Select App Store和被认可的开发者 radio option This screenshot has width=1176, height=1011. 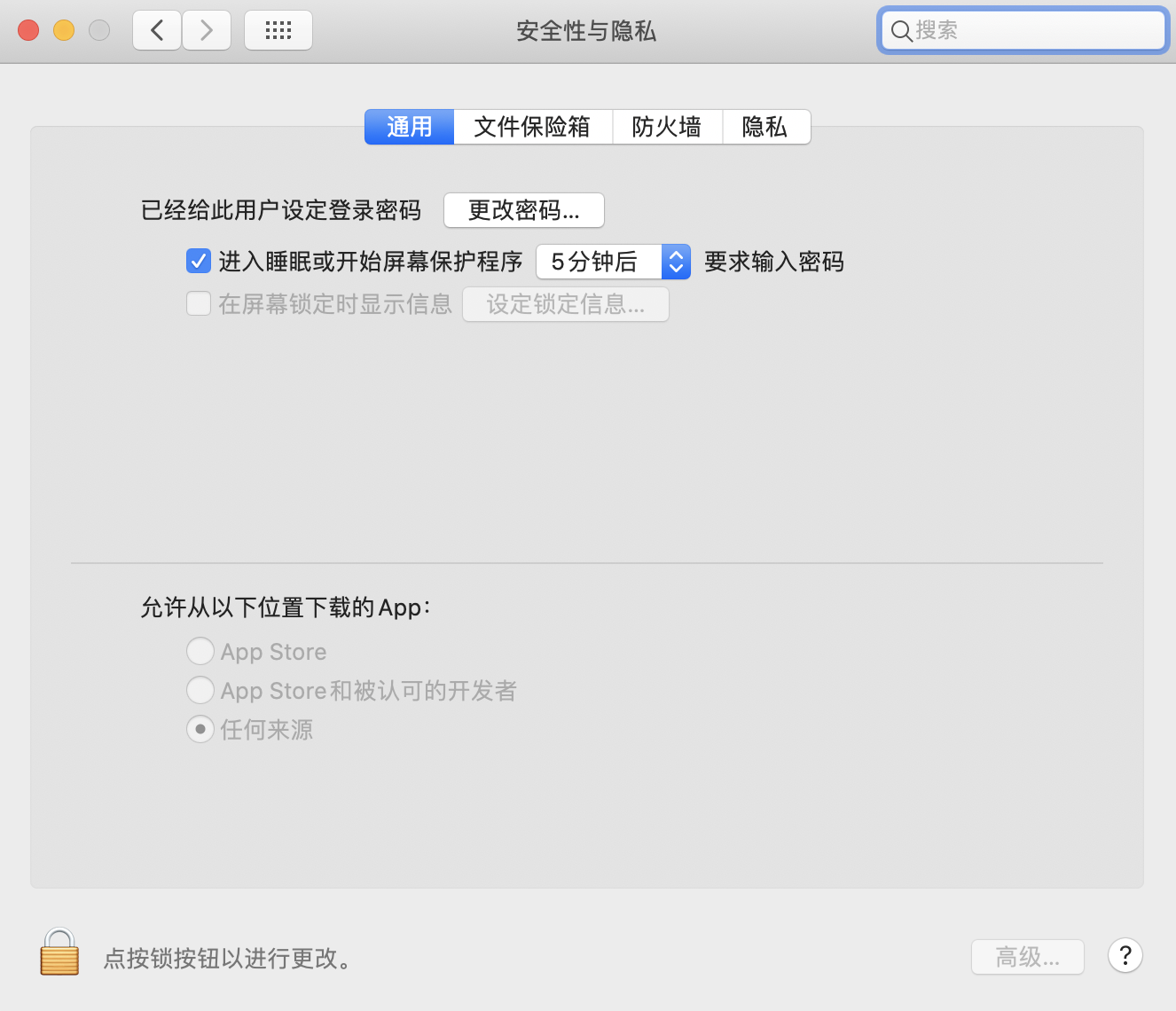[200, 690]
